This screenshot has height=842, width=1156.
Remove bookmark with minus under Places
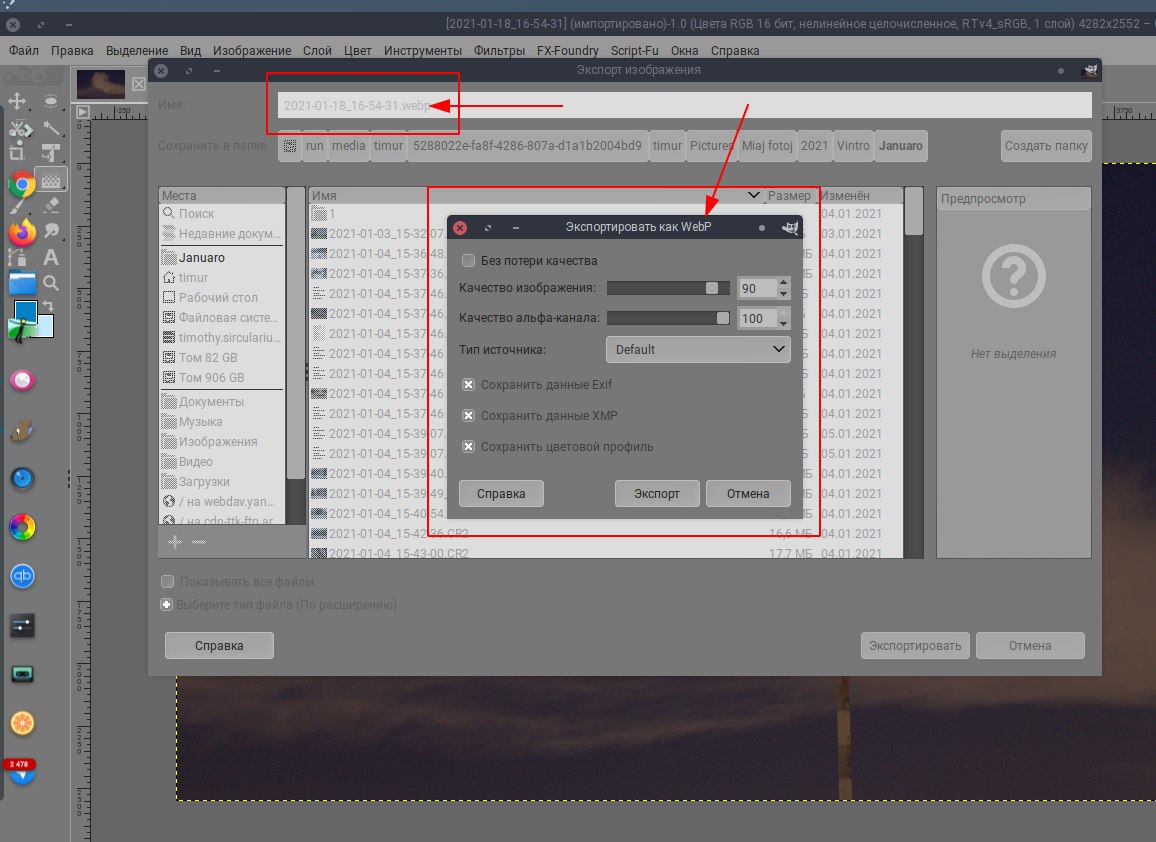click(x=199, y=542)
